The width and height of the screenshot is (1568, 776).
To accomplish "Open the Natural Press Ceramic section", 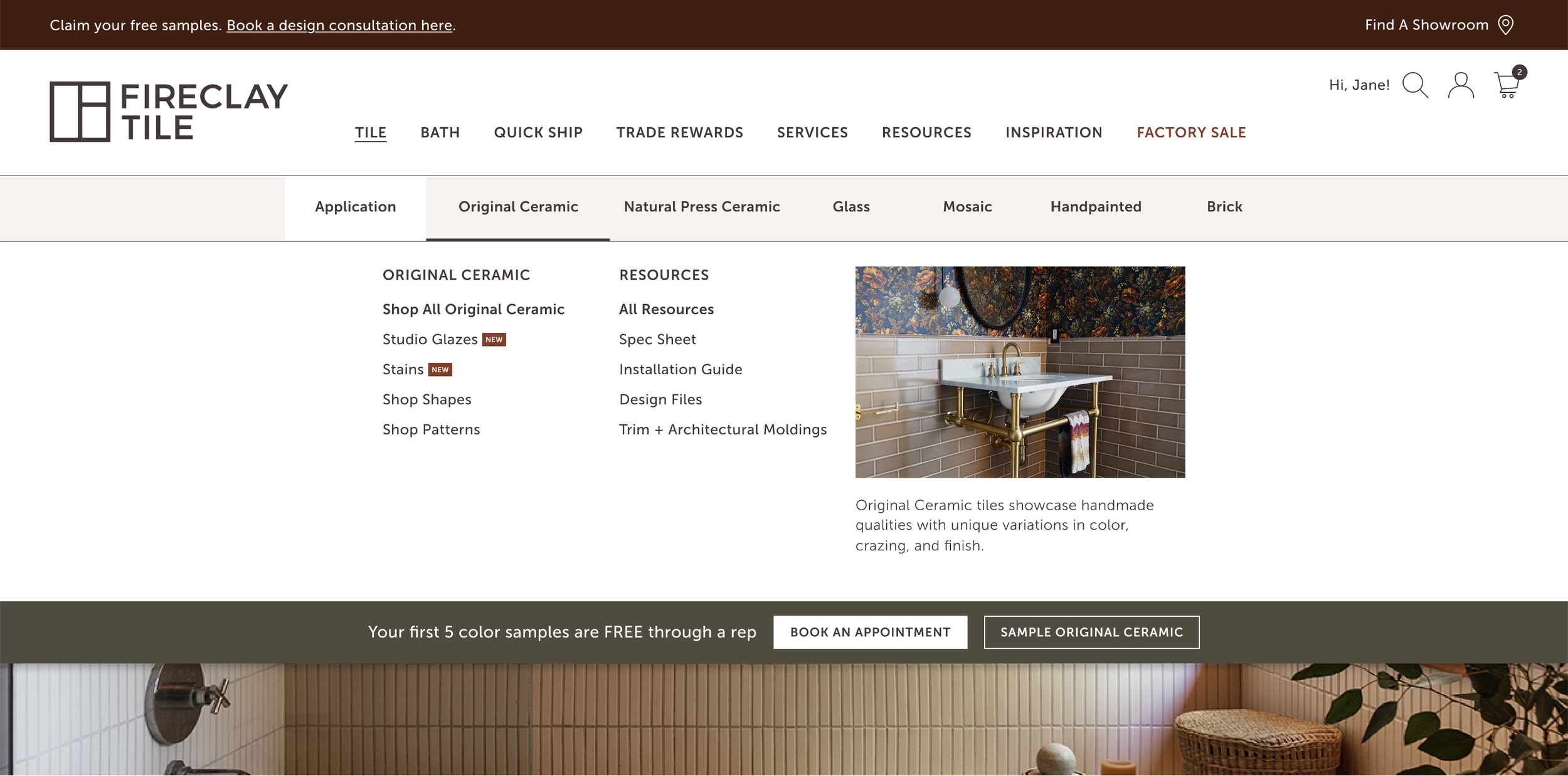I will pos(702,207).
